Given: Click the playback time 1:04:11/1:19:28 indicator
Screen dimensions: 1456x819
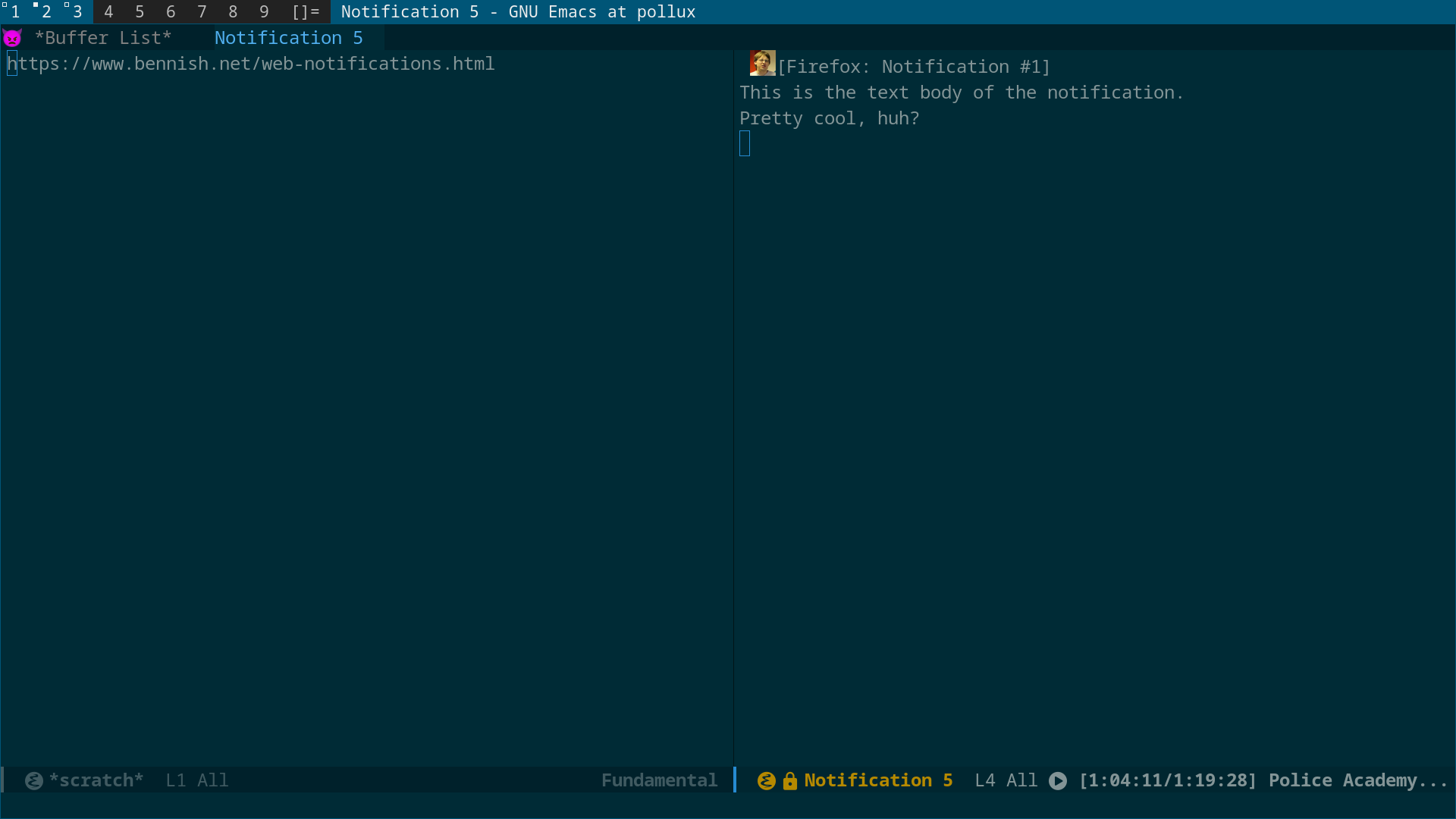Looking at the screenshot, I should tap(1168, 780).
